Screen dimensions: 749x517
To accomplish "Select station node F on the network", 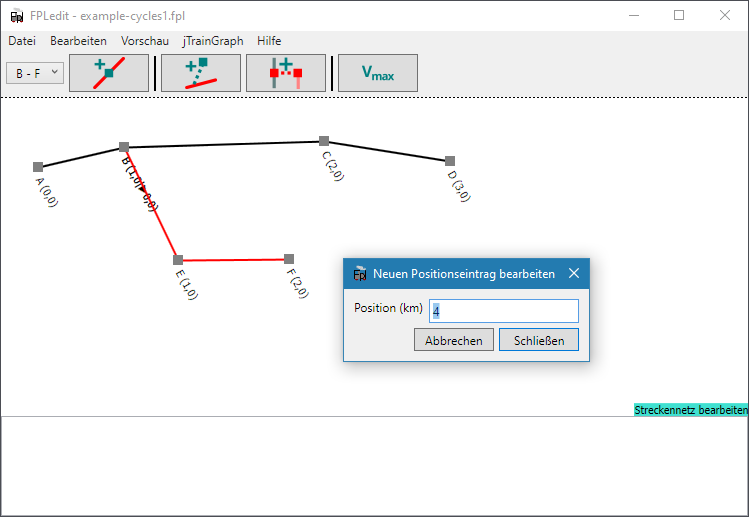I will (289, 259).
